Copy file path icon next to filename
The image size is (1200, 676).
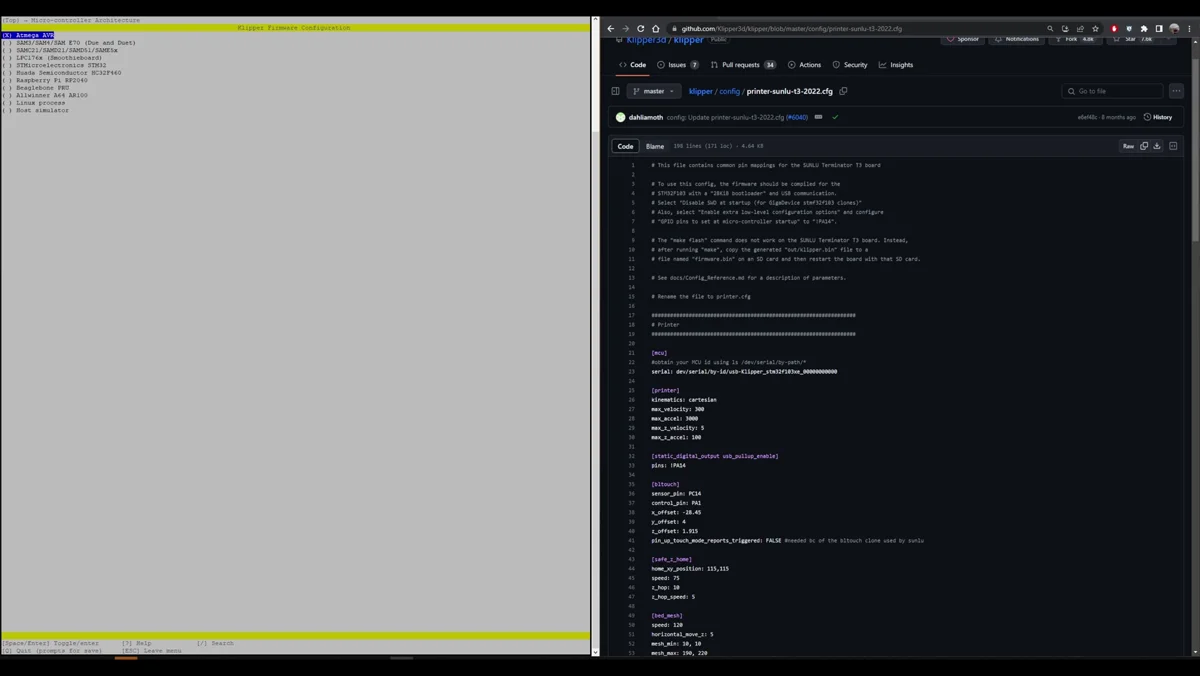pos(843,91)
